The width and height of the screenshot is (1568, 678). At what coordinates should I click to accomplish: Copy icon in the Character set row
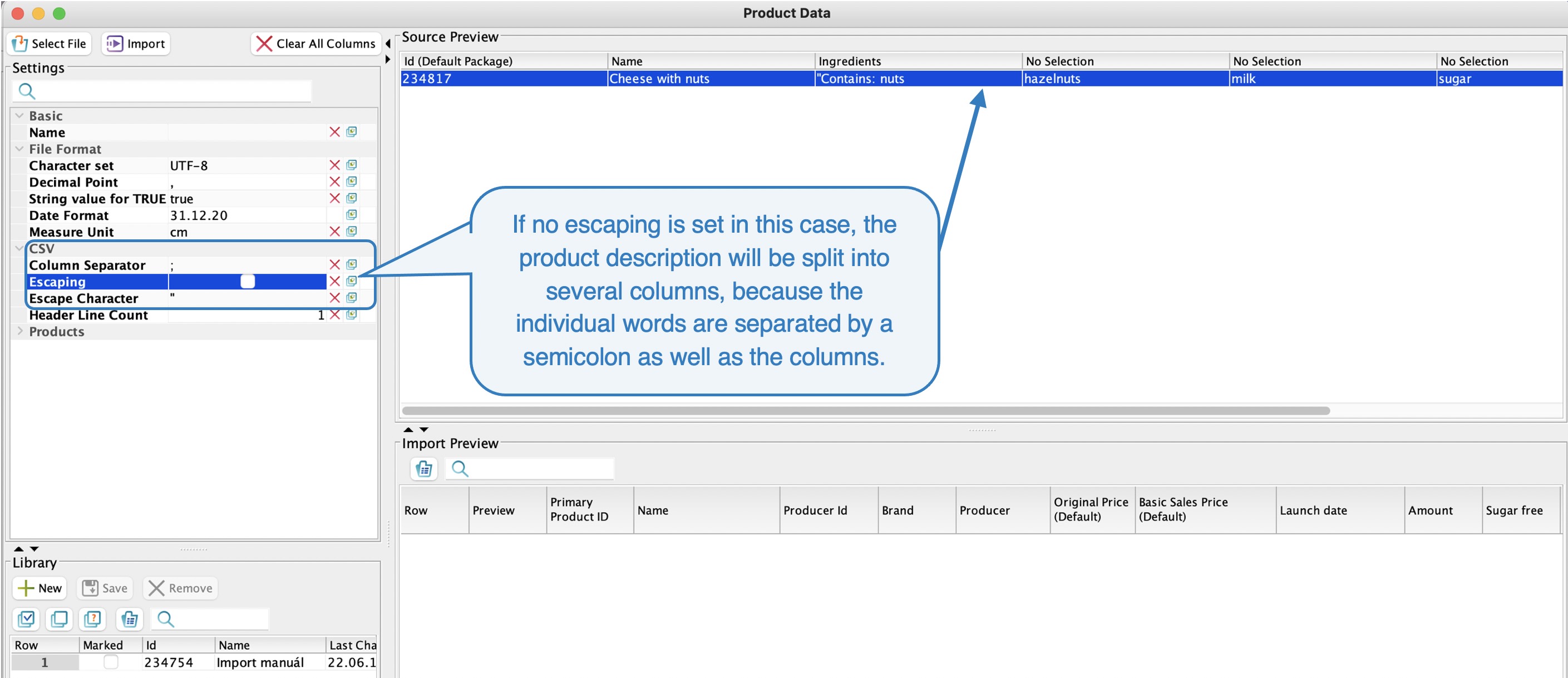tap(352, 166)
